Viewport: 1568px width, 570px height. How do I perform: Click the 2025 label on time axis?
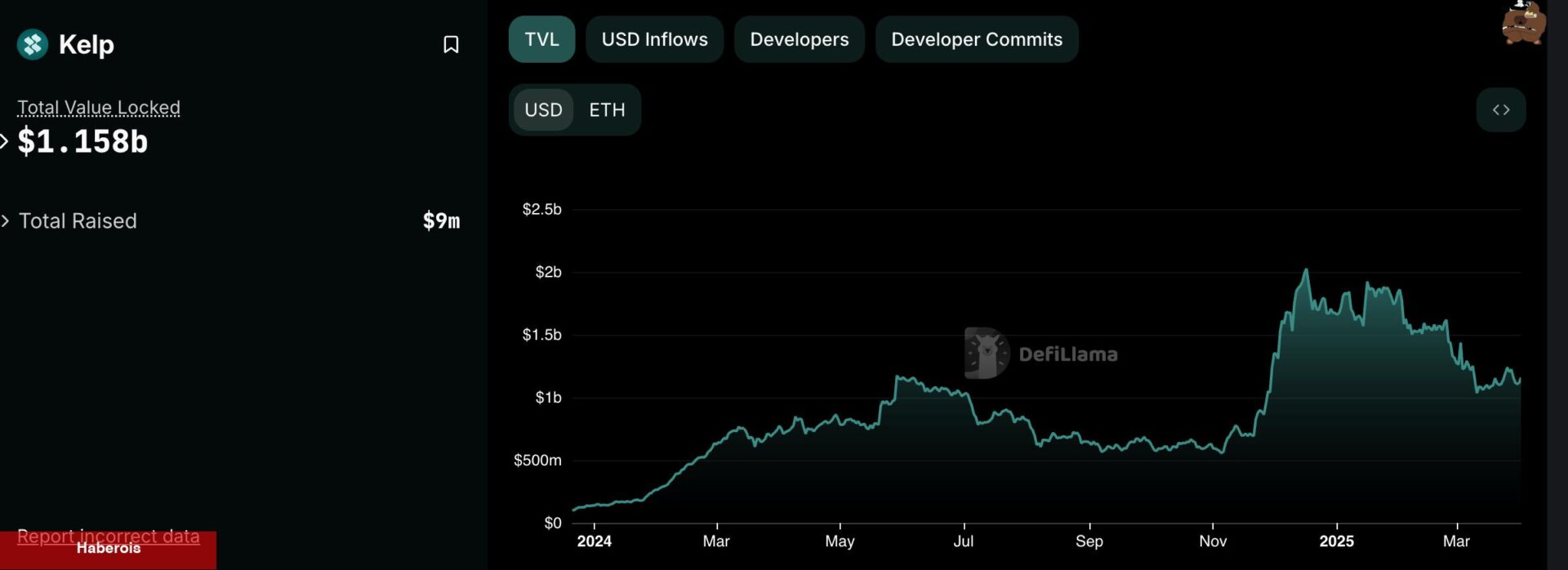click(x=1337, y=541)
